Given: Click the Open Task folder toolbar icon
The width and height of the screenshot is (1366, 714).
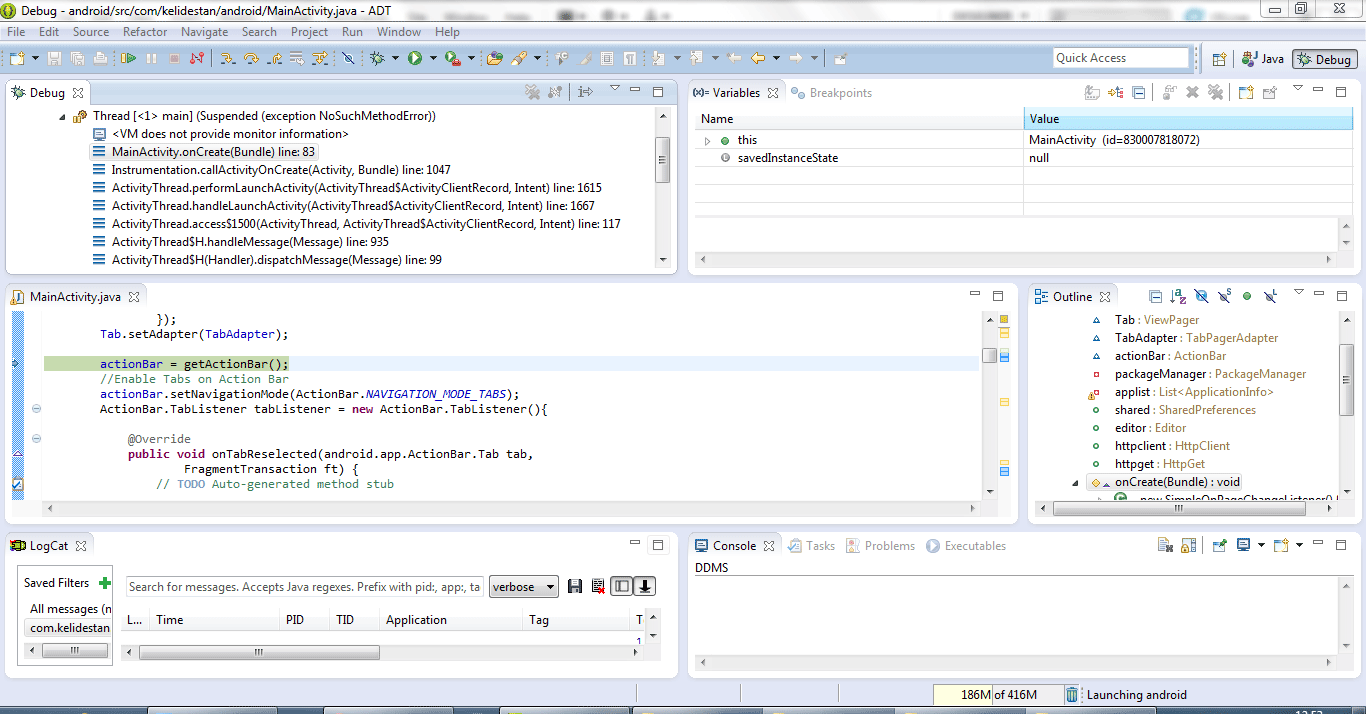Looking at the screenshot, I should 494,58.
